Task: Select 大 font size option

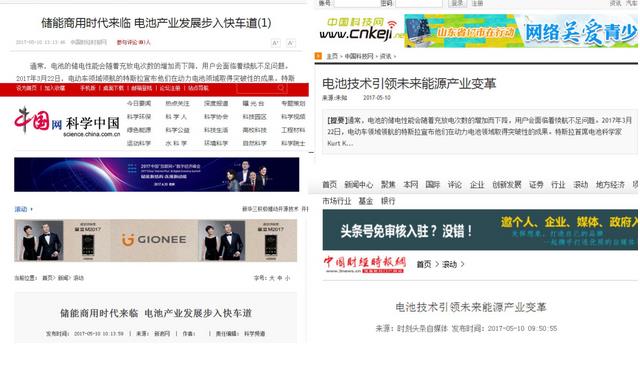Action: (272, 278)
